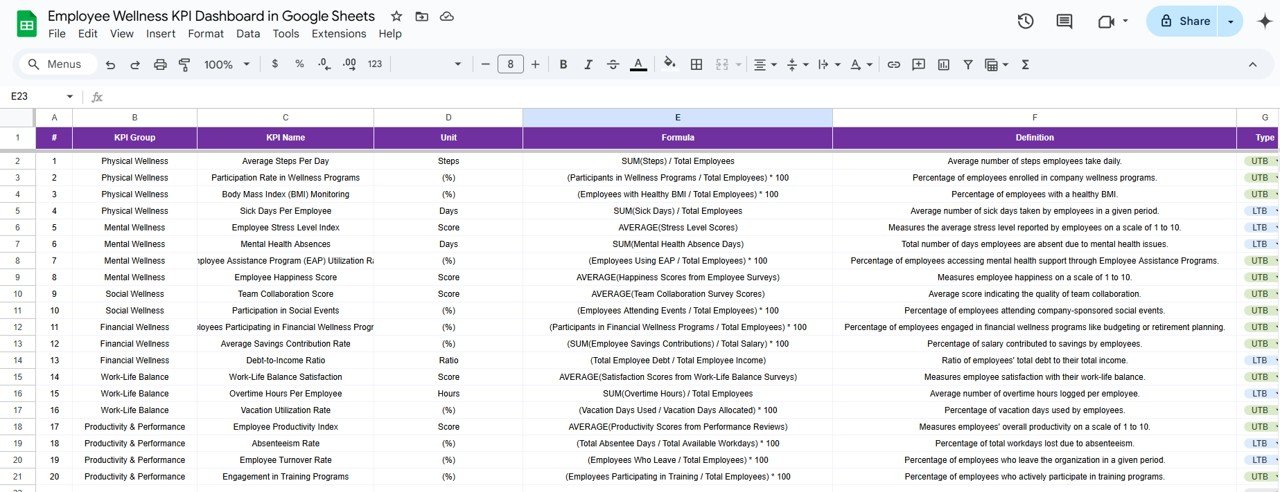1280x492 pixels.
Task: Open the Tools menu
Action: (286, 33)
